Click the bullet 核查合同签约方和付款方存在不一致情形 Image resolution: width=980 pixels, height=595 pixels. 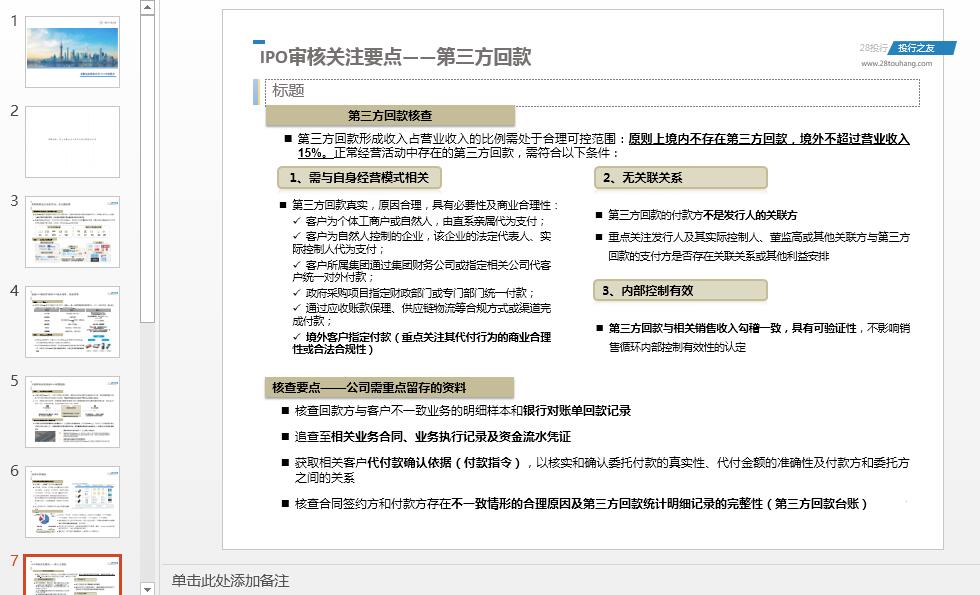tap(574, 504)
